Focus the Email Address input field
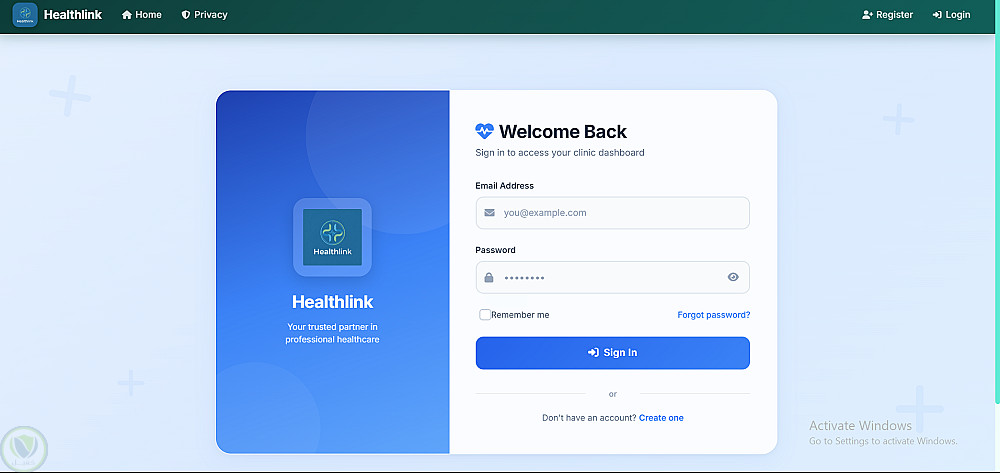 [x=612, y=213]
